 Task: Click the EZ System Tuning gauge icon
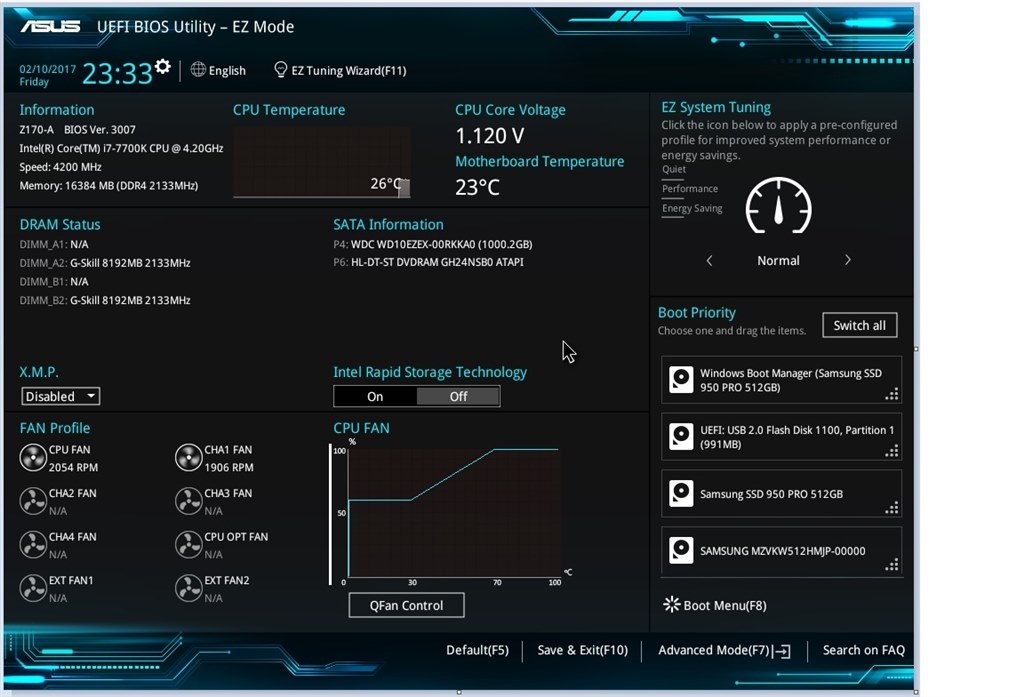click(778, 206)
